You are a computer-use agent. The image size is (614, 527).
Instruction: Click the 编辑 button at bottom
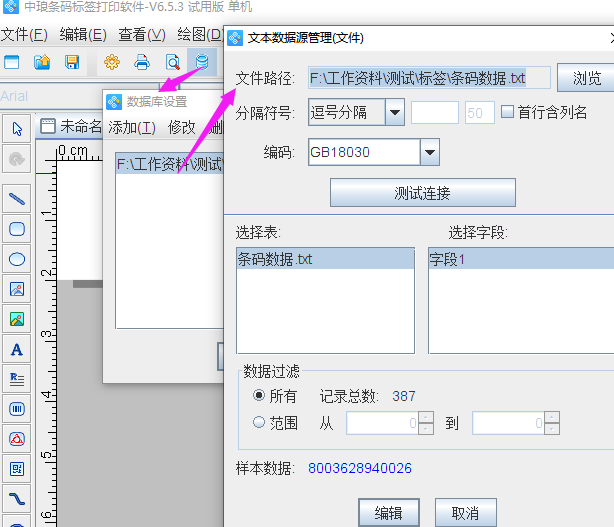[388, 513]
